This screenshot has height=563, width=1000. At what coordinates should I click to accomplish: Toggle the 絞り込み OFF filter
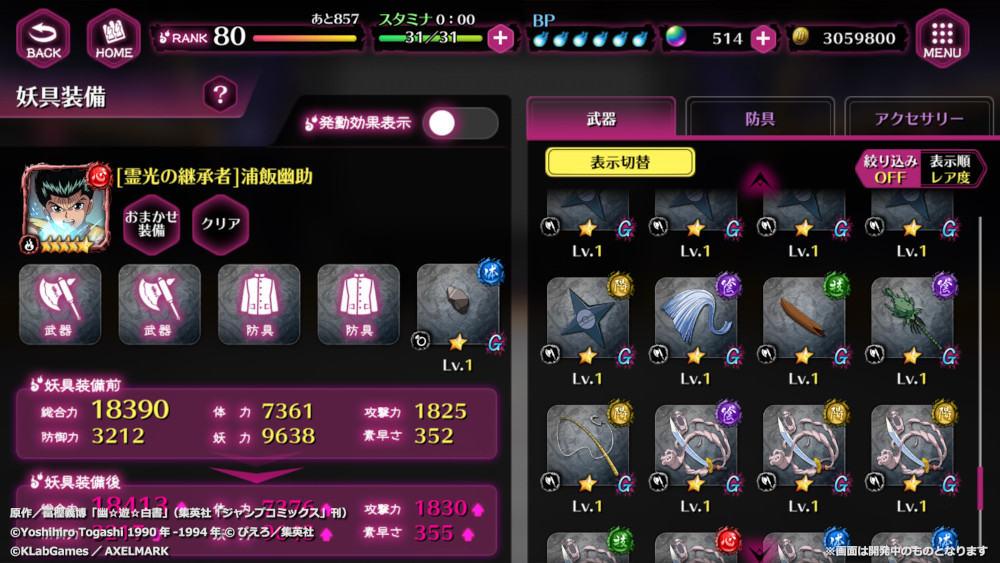890,169
